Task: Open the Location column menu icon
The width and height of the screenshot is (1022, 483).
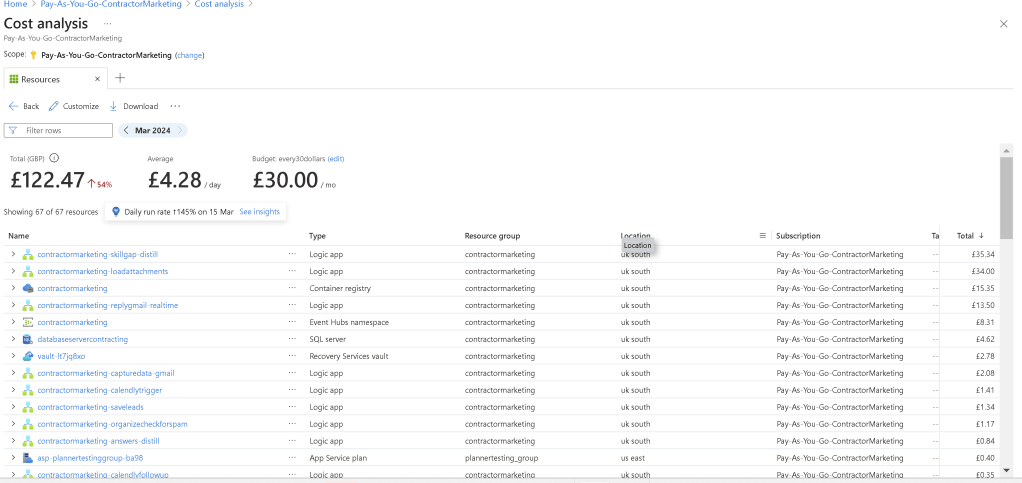Action: [x=763, y=236]
